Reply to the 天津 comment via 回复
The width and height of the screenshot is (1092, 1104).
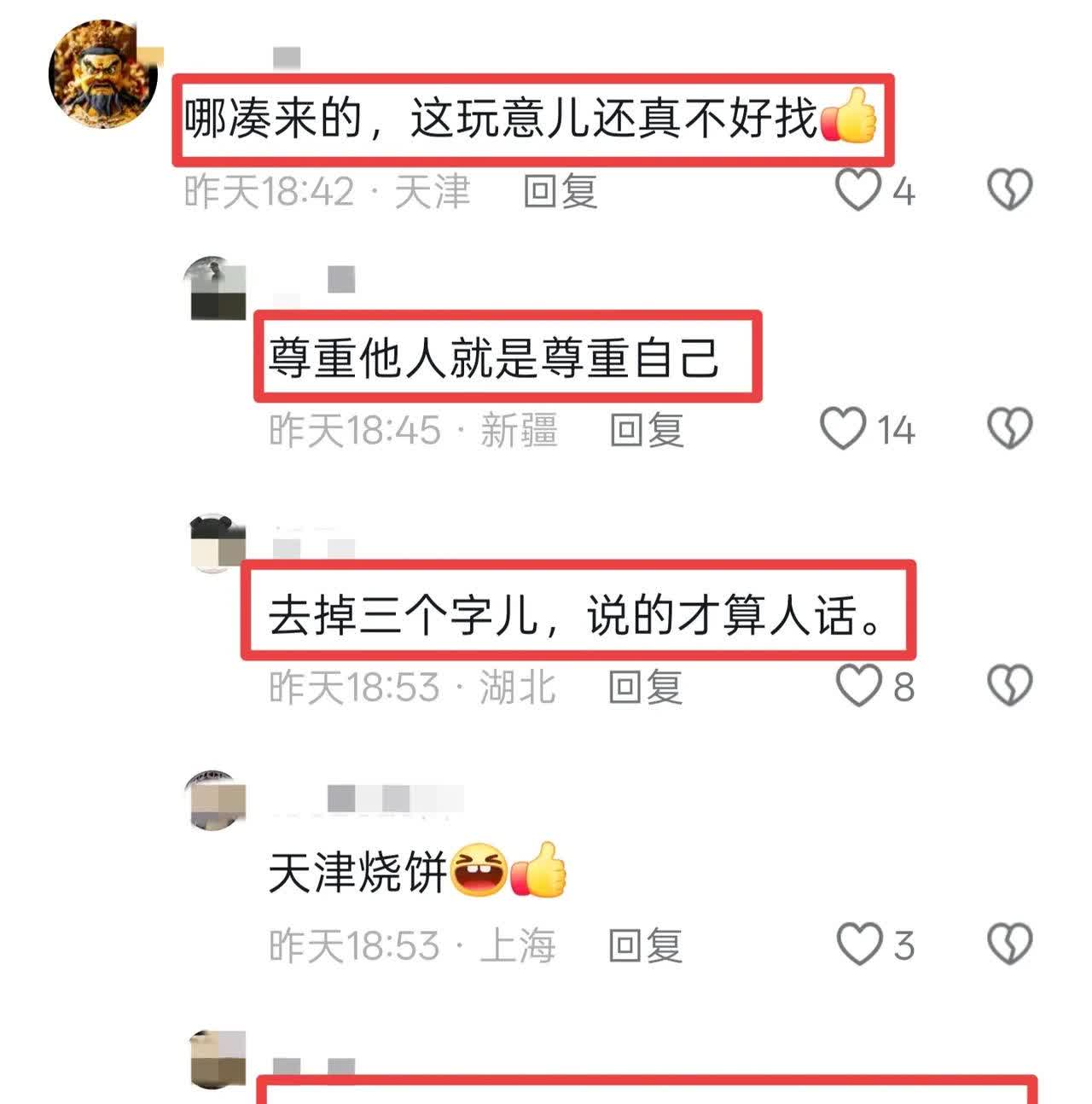pos(560,190)
